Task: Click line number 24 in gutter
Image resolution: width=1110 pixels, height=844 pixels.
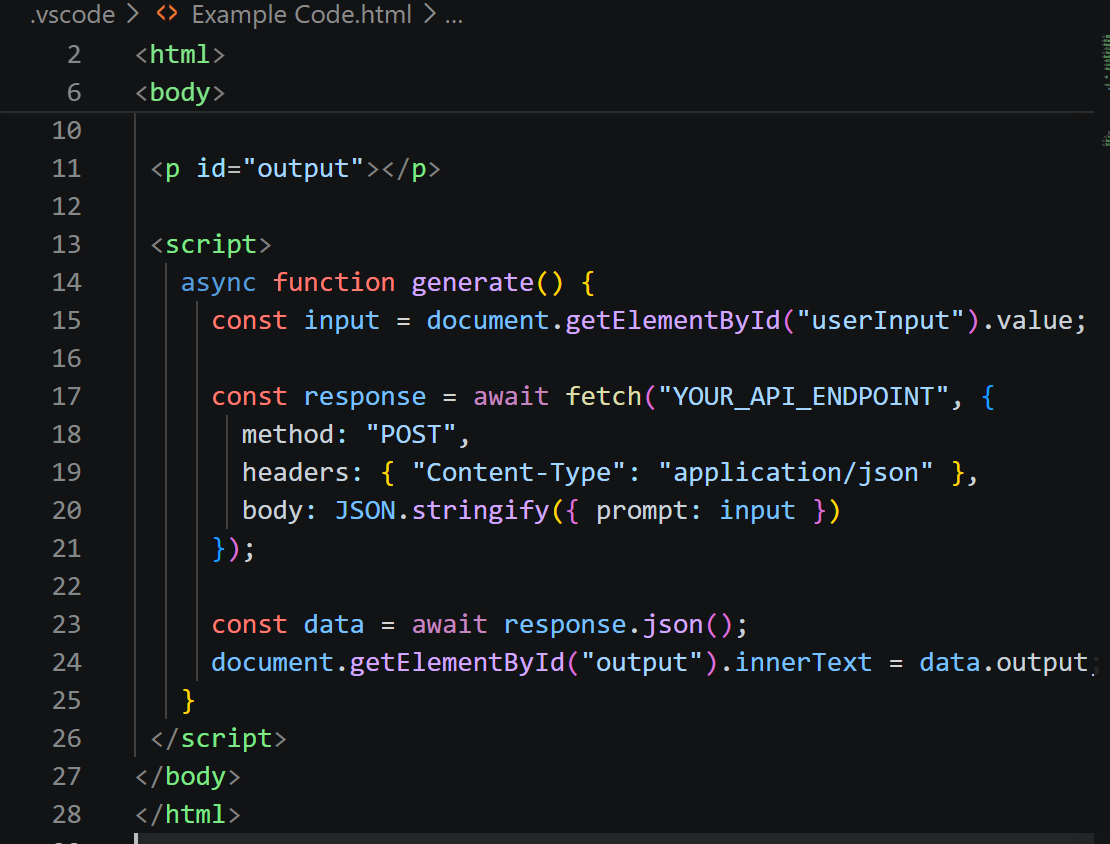Action: [x=67, y=662]
